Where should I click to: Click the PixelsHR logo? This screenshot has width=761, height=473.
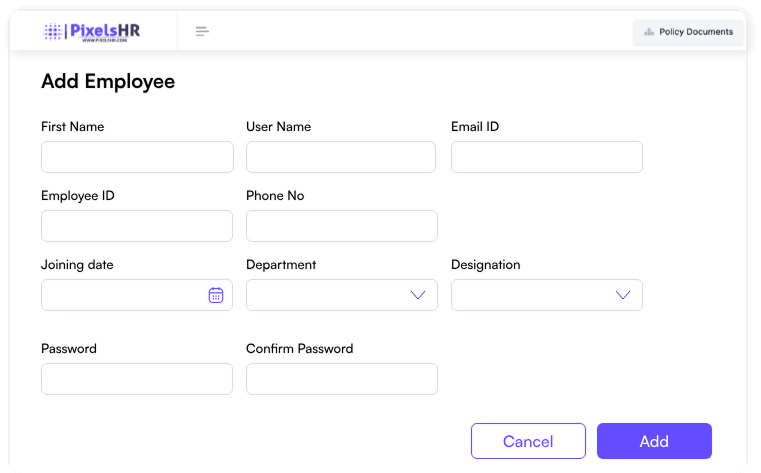coord(93,32)
